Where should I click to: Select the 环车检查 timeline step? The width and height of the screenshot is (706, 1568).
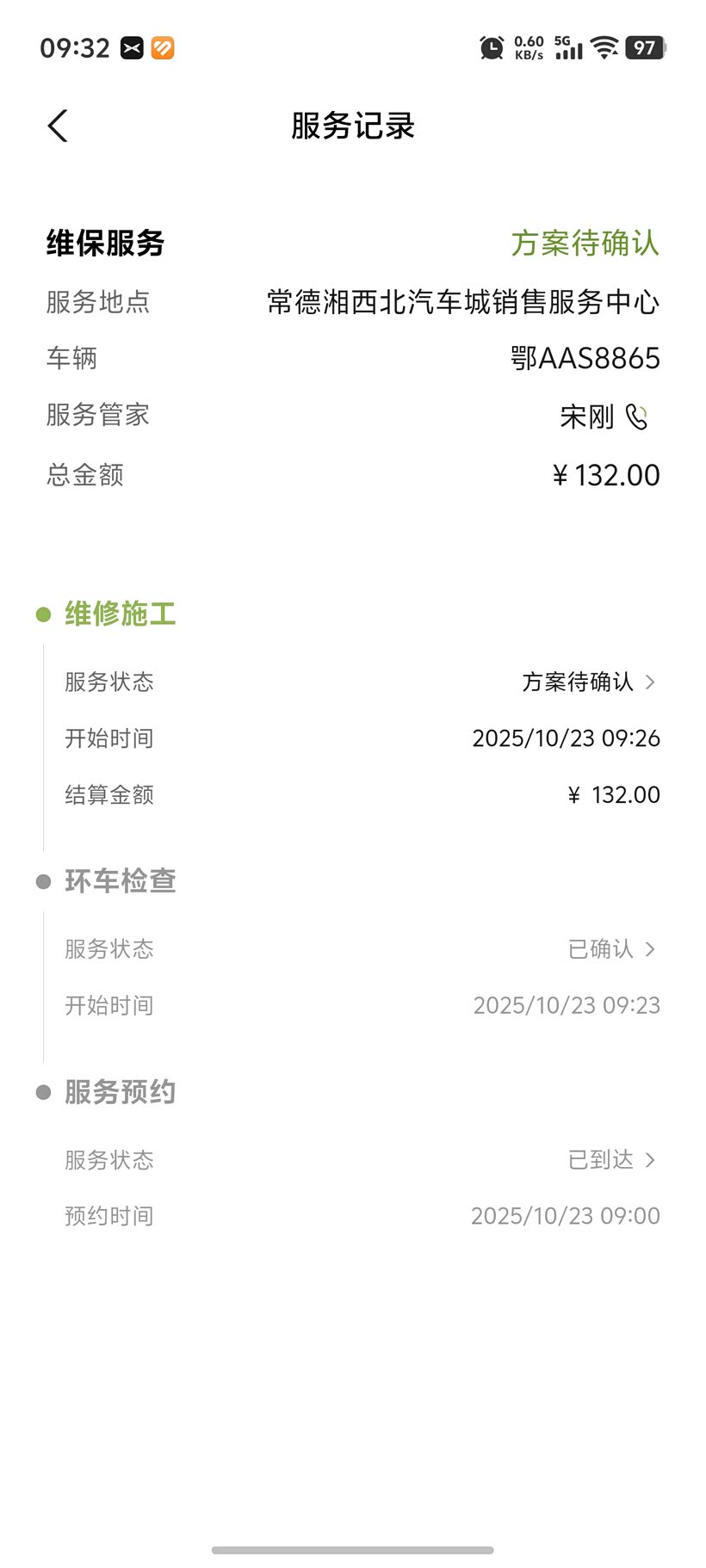[x=121, y=881]
